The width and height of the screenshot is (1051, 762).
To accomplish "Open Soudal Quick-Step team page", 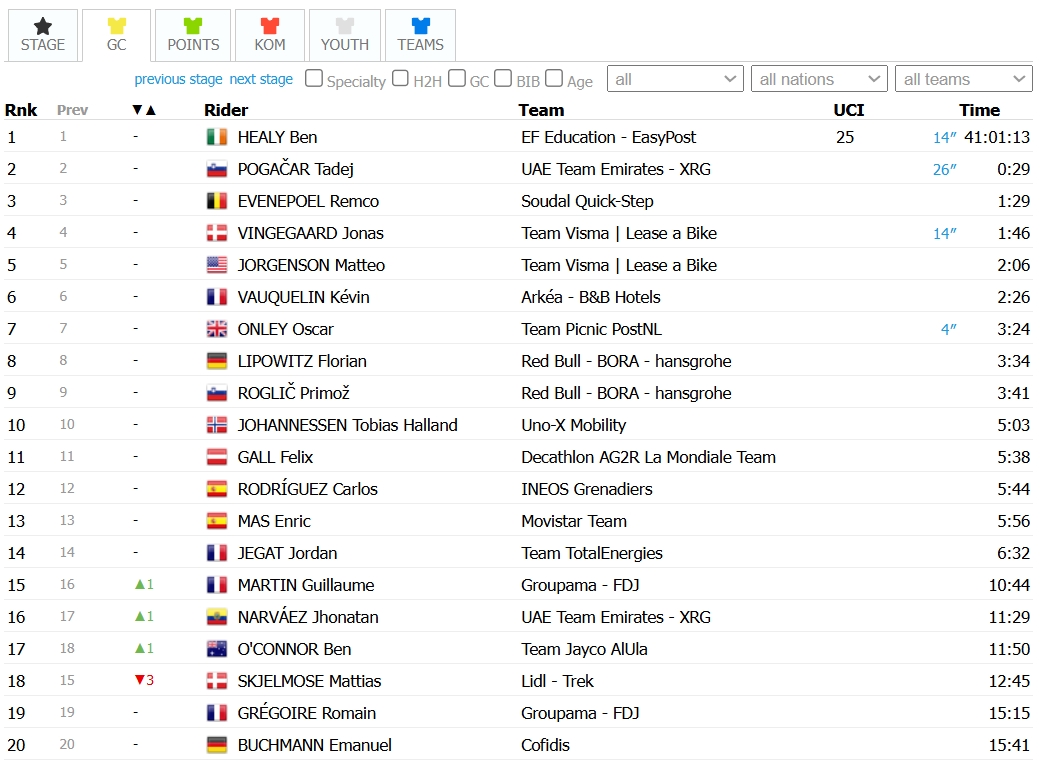I will (x=587, y=201).
